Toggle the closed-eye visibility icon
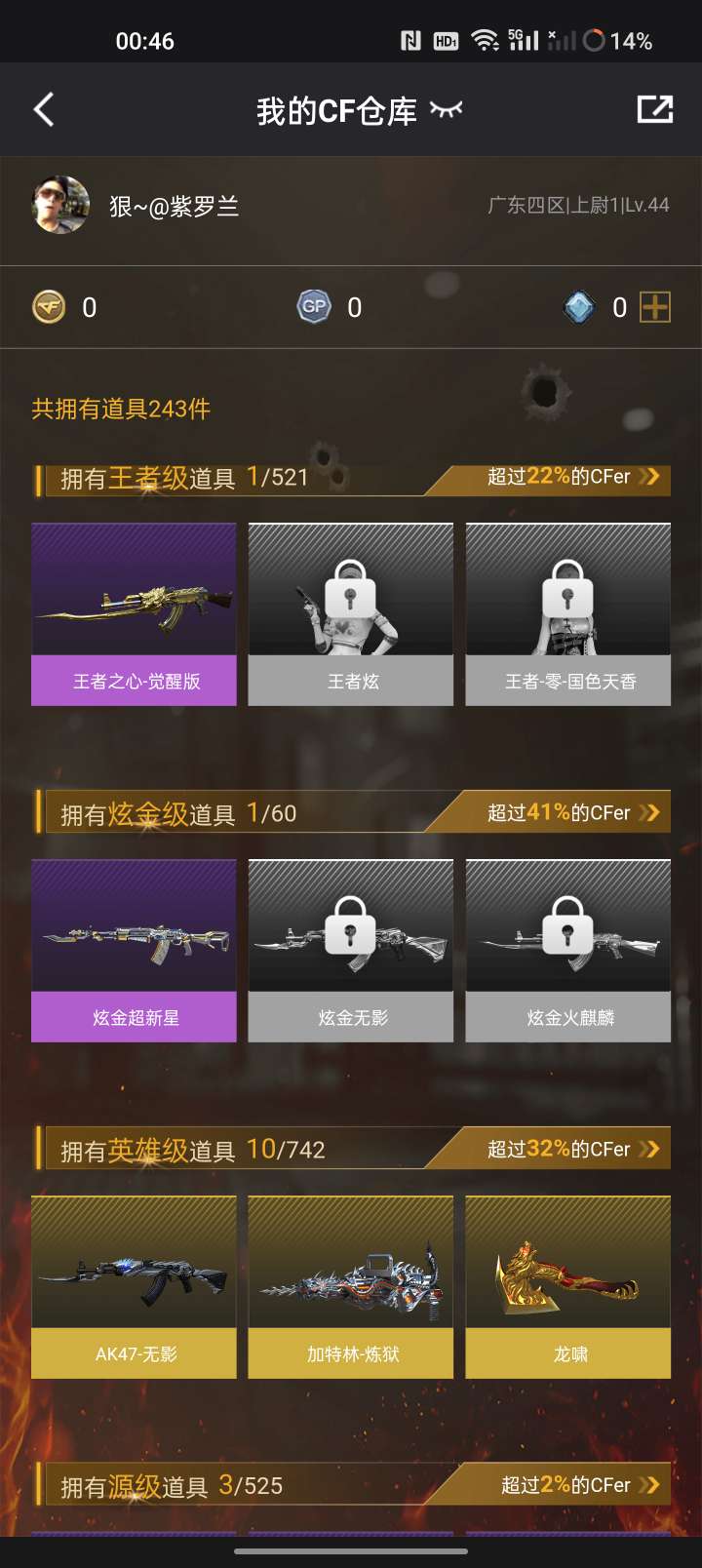 [447, 110]
